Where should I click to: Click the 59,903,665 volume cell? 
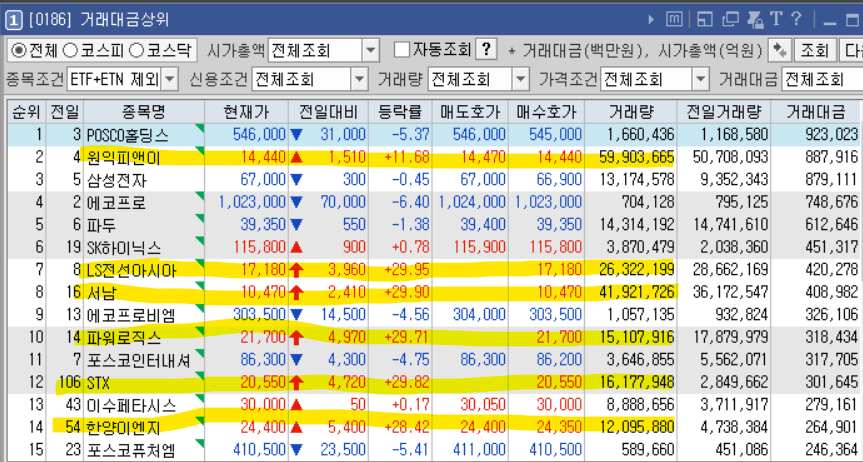pyautogui.click(x=636, y=157)
